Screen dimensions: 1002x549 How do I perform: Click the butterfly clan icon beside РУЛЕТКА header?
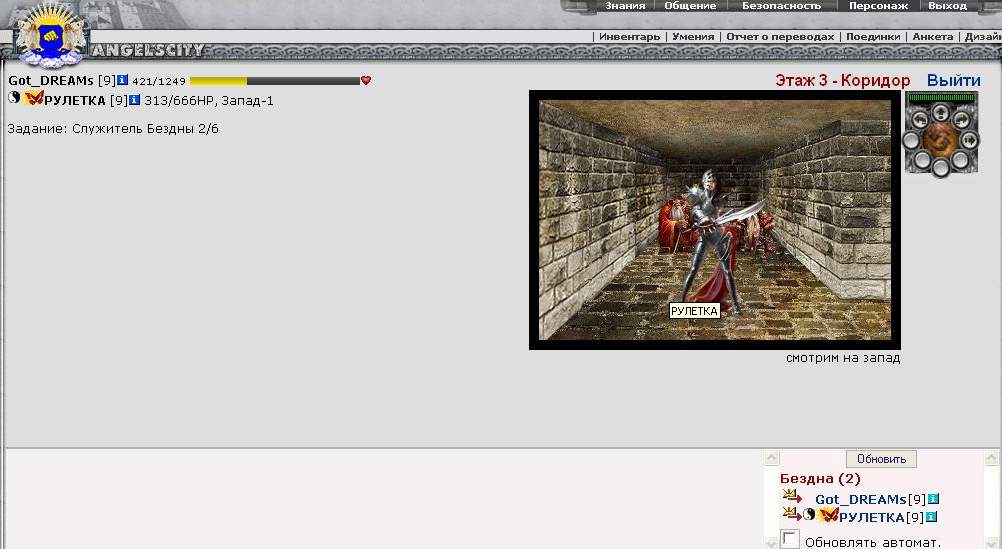(x=34, y=98)
